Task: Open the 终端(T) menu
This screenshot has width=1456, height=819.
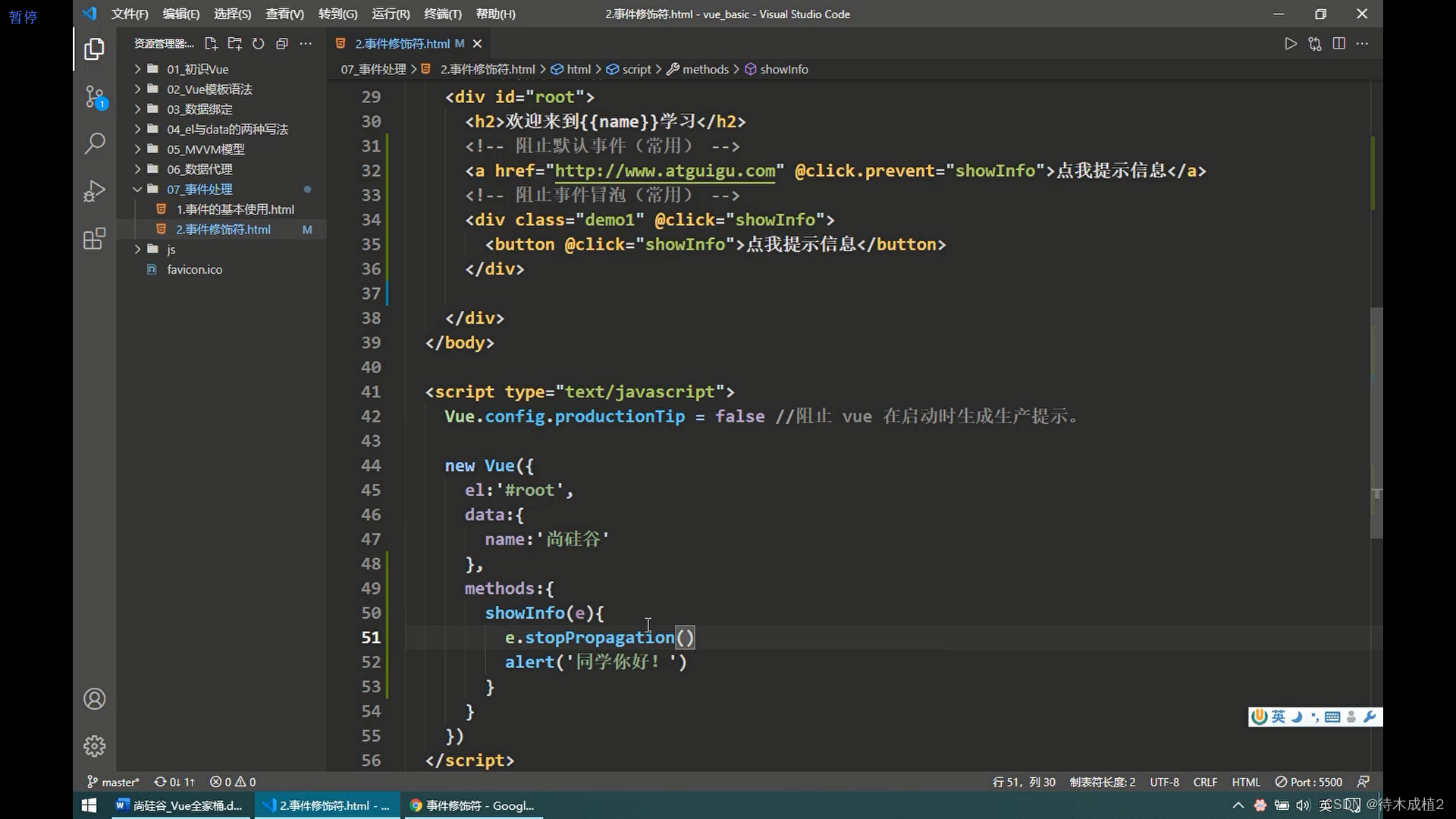Action: click(x=442, y=14)
